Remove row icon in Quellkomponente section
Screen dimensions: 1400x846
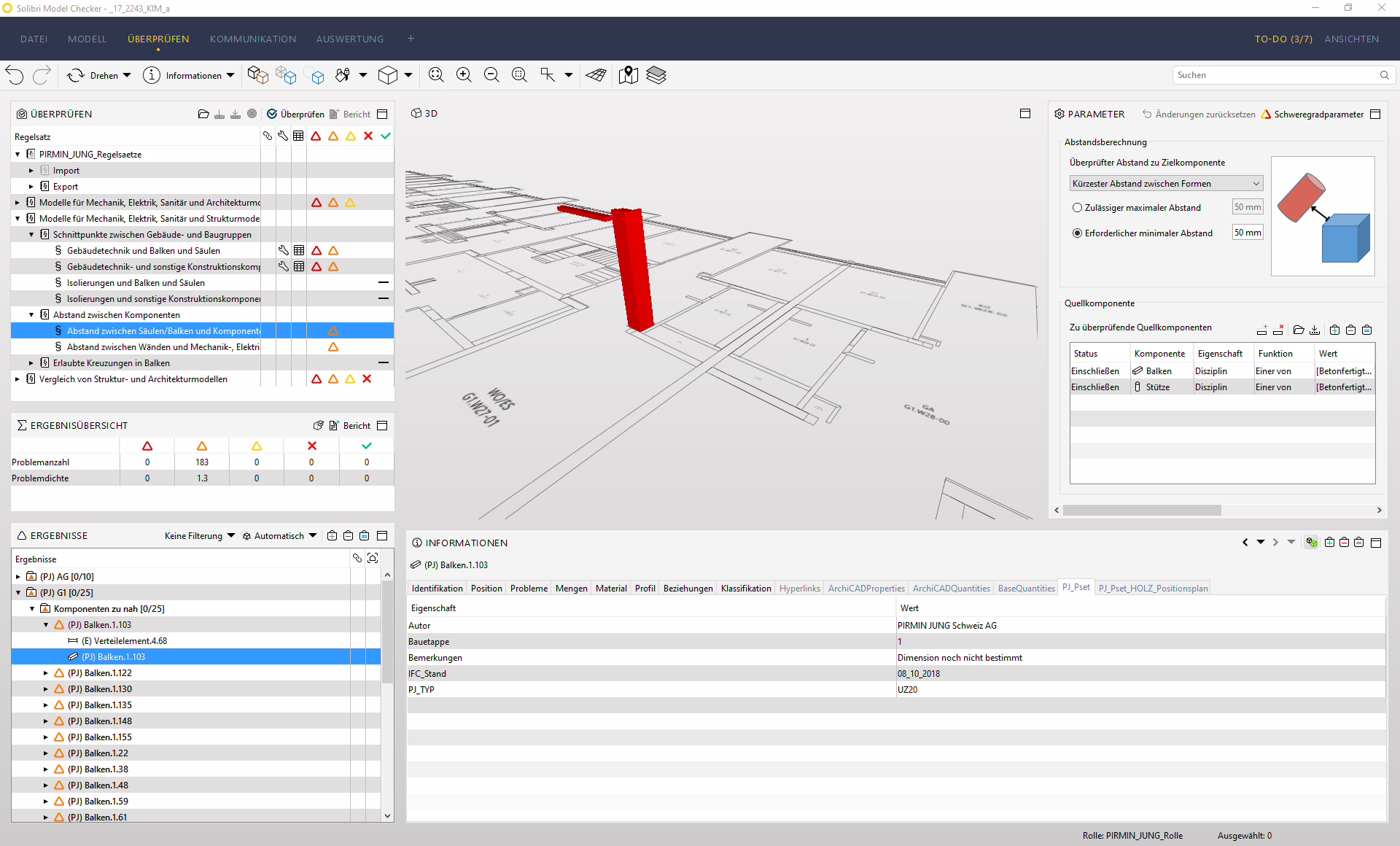pos(1278,330)
